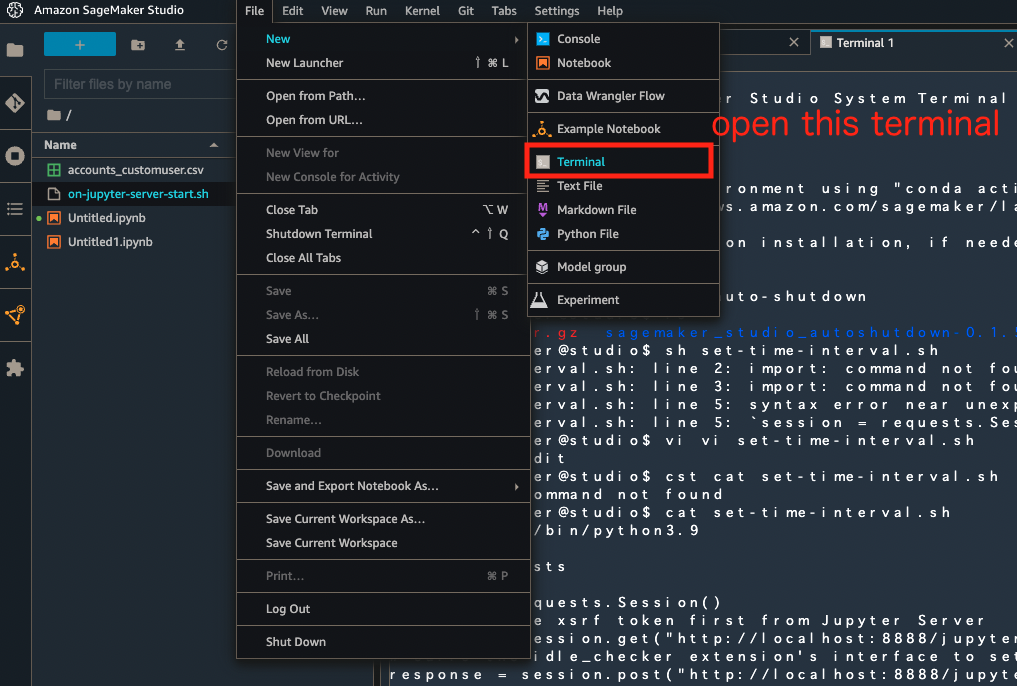The width and height of the screenshot is (1017, 686).
Task: Upload files using the upload arrow icon
Action: tap(180, 44)
